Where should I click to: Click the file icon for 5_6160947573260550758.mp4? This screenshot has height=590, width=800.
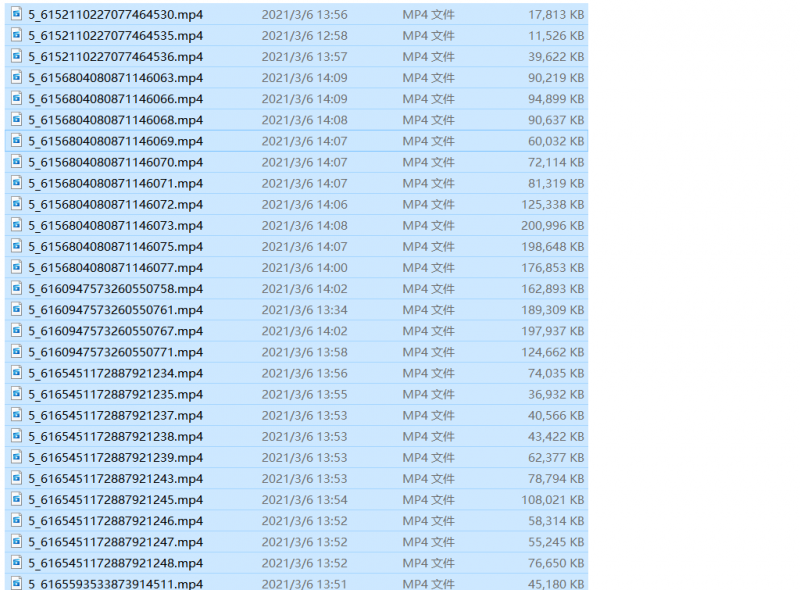click(16, 288)
